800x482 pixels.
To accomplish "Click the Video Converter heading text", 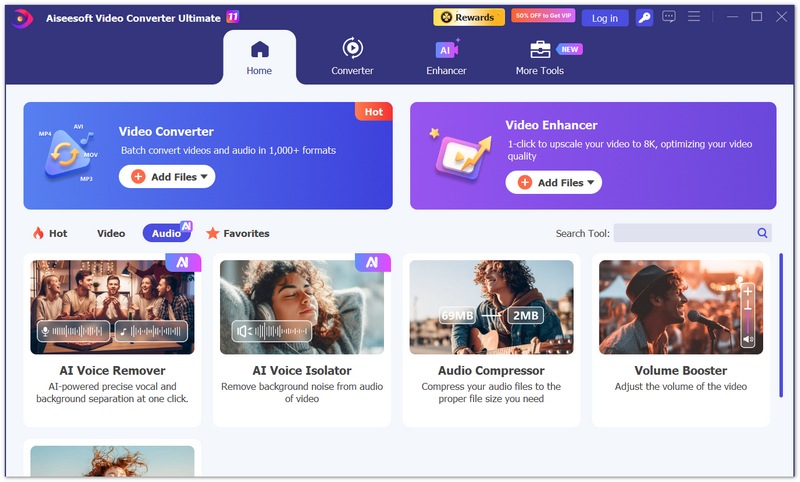I will pyautogui.click(x=166, y=132).
